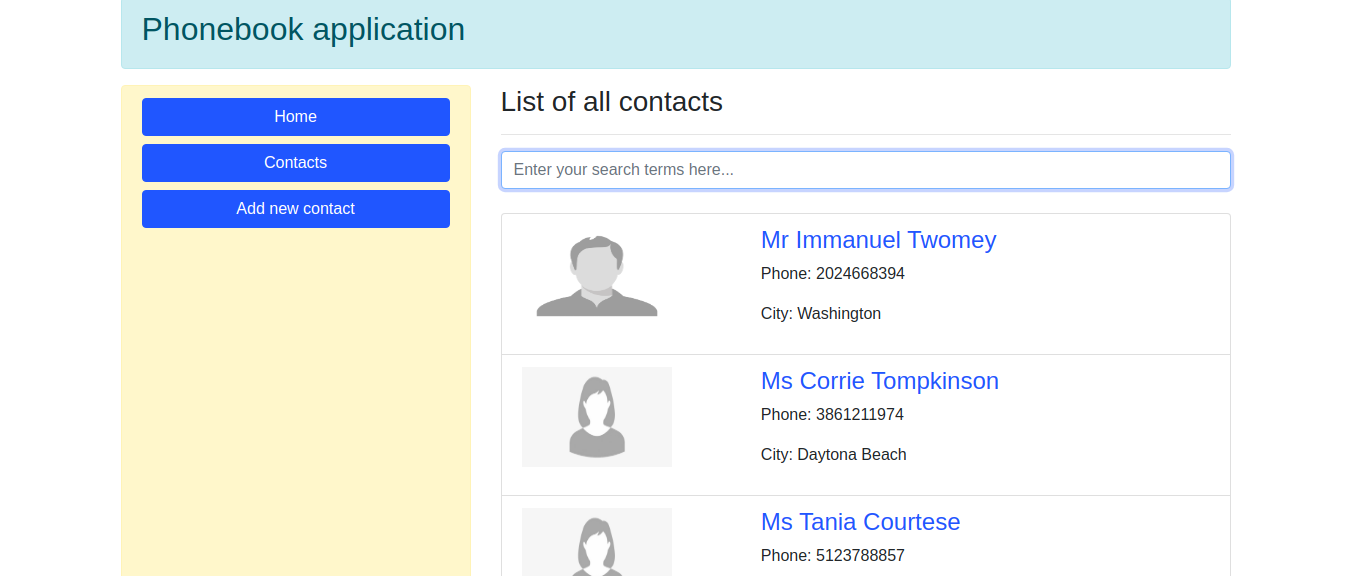Click the City: Daytona Beach text

coord(833,455)
